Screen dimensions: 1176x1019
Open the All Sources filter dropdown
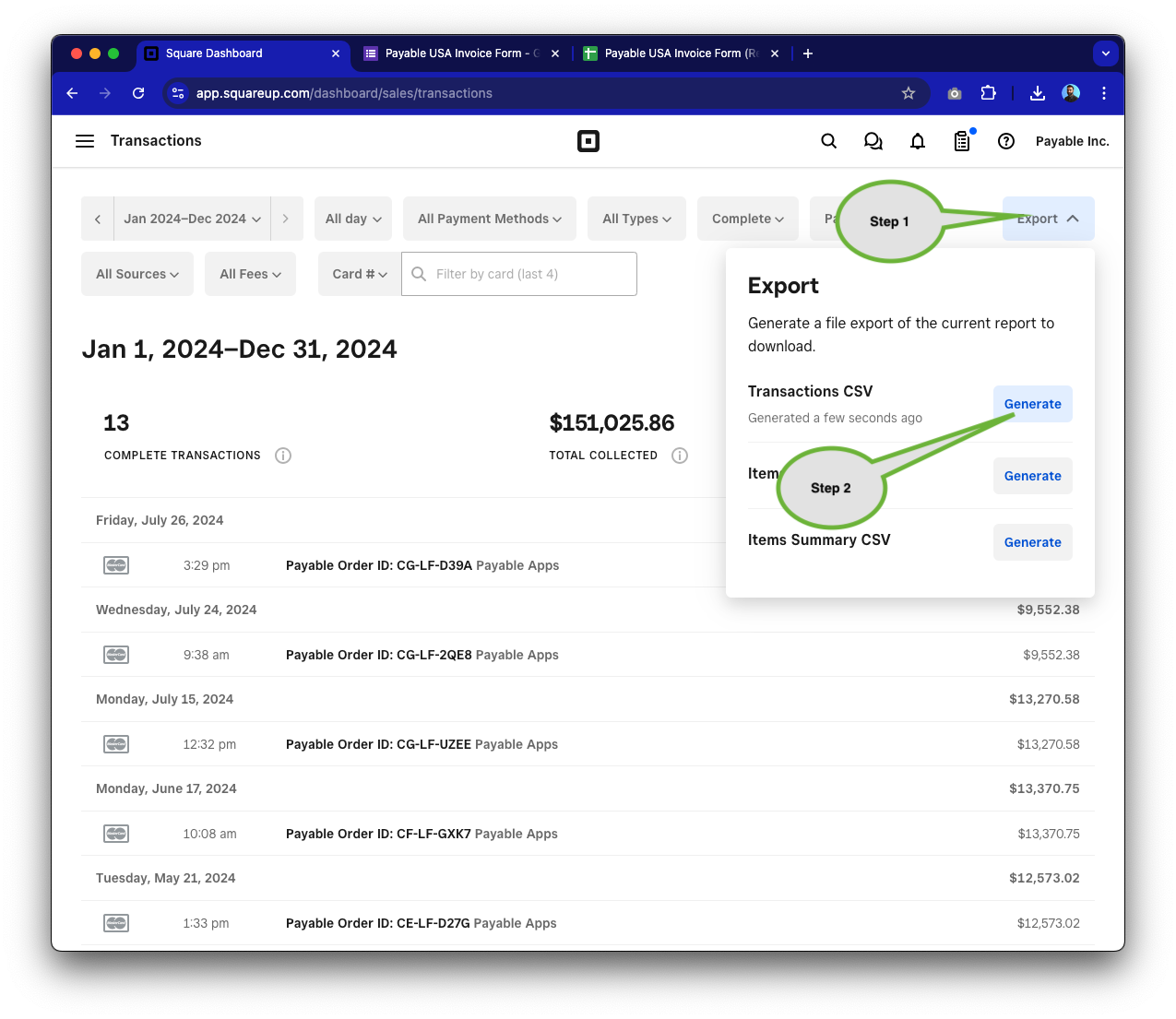coord(137,274)
